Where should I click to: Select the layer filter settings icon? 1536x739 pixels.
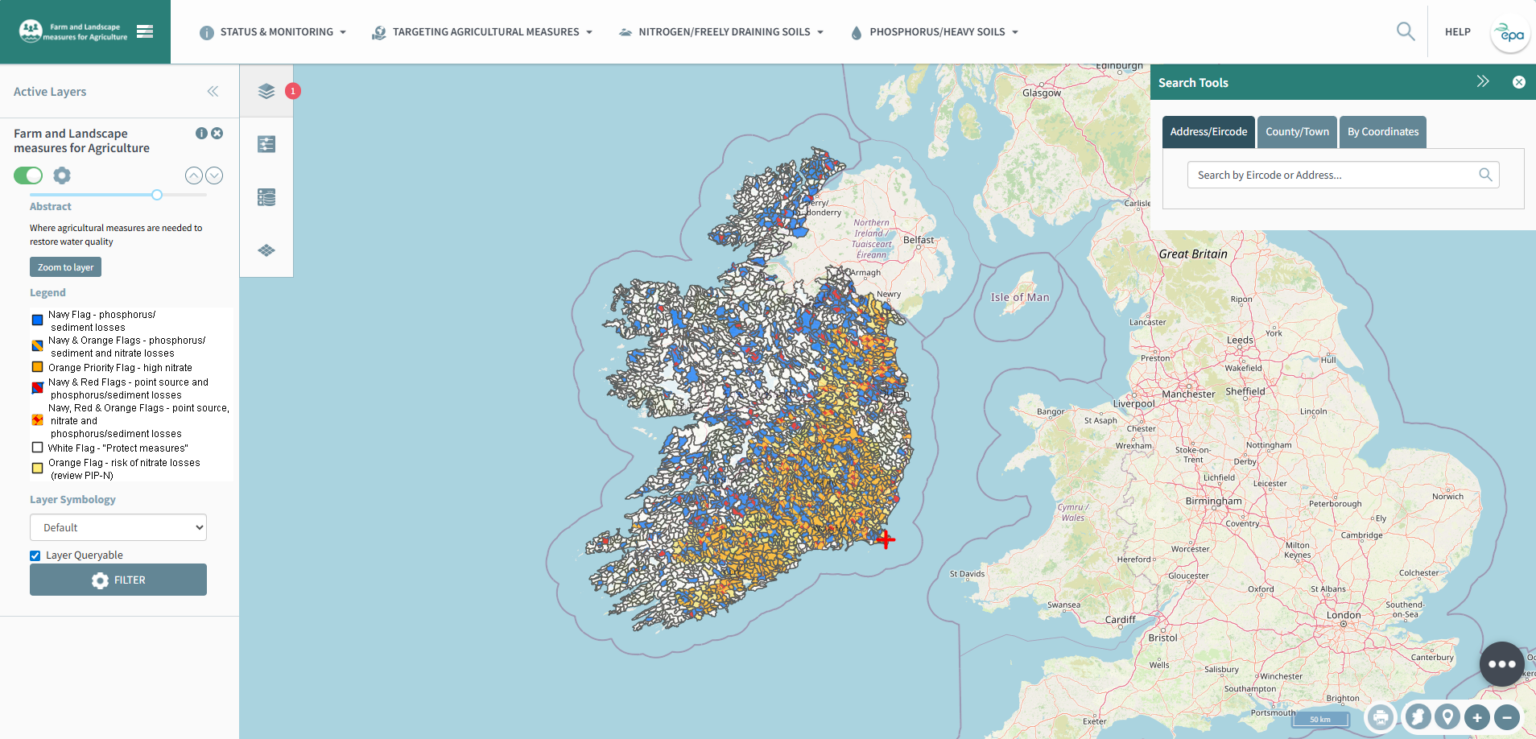(x=266, y=143)
